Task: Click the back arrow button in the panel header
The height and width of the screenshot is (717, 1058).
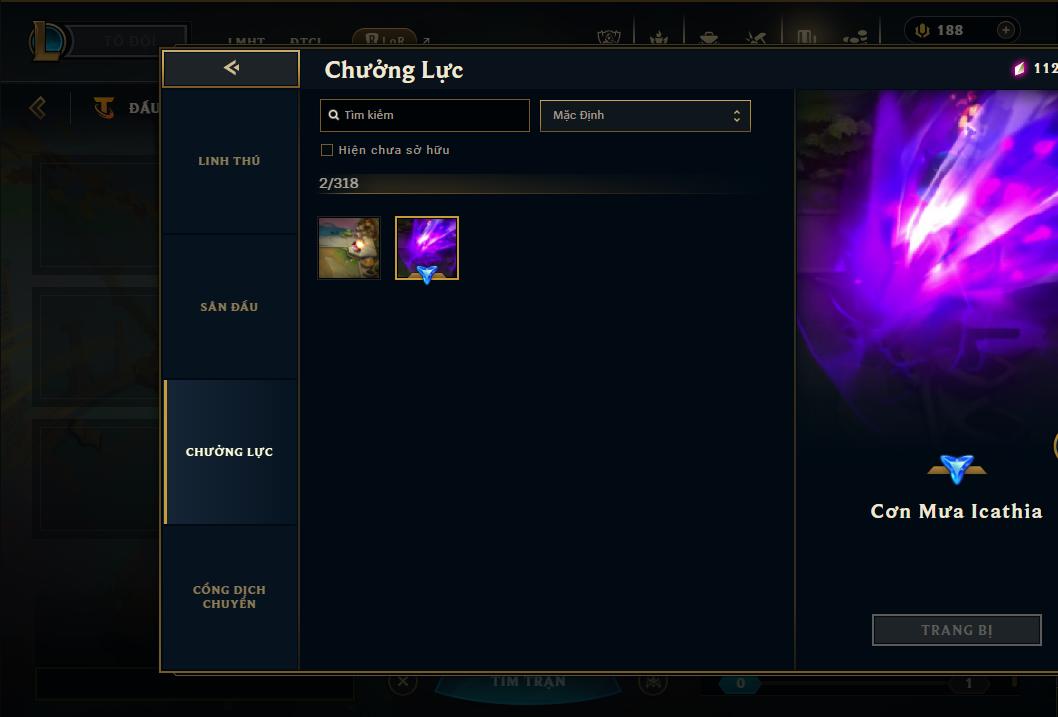Action: coord(231,68)
